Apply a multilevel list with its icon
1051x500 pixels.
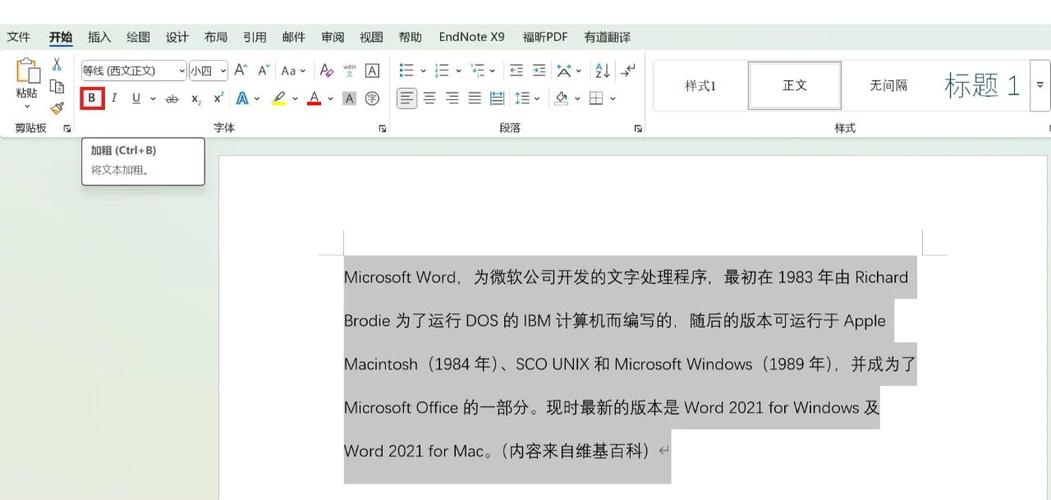(x=478, y=70)
